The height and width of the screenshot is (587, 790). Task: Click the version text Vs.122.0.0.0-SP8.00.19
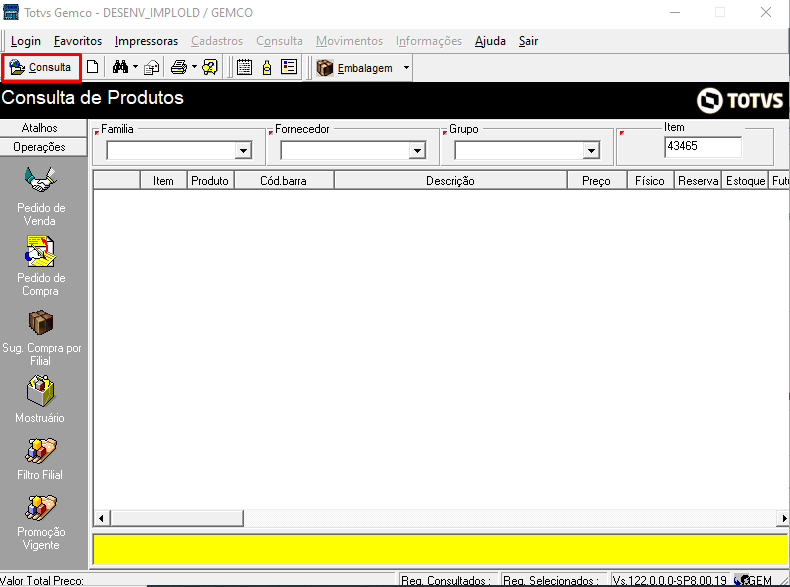[670, 580]
